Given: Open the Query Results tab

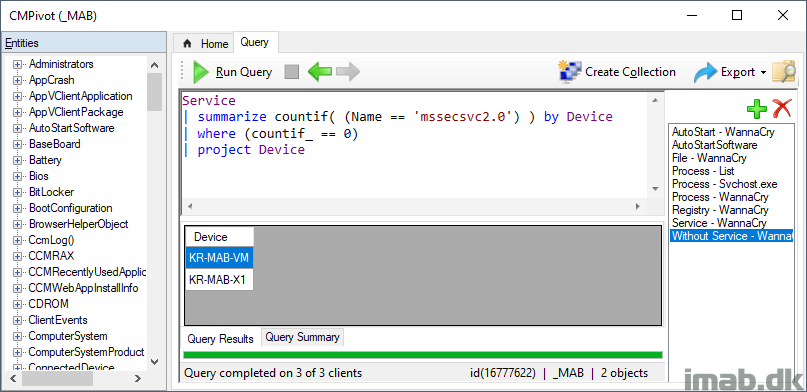Looking at the screenshot, I should click(220, 338).
